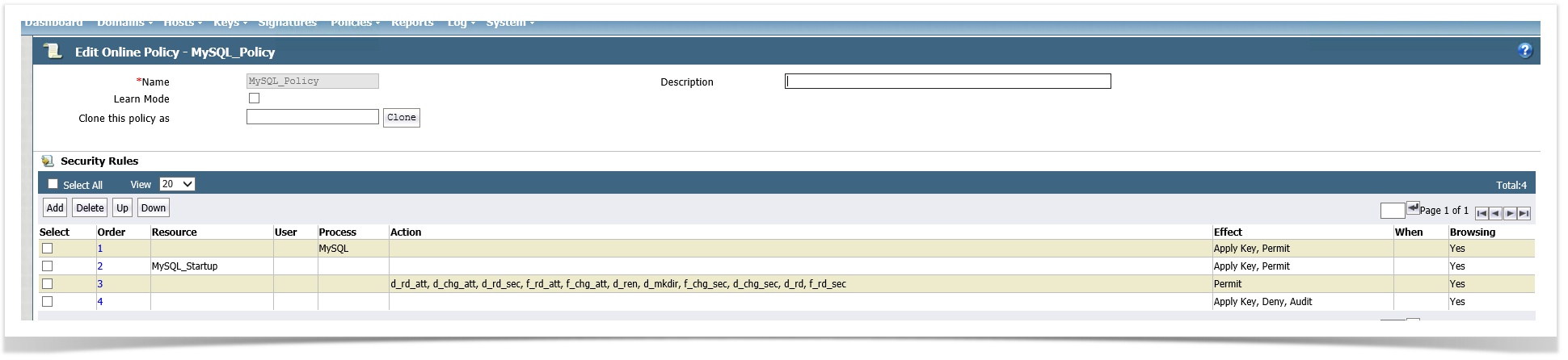Image resolution: width=1568 pixels, height=360 pixels.
Task: Open the View rows-per-page dropdown
Action: tap(177, 184)
